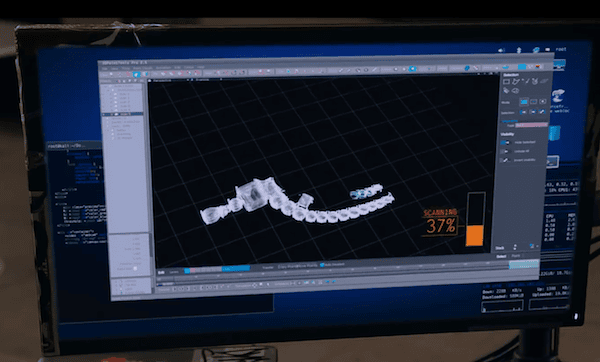Select the highlighted row in the scene tree
The width and height of the screenshot is (600, 362).
(x=122, y=114)
